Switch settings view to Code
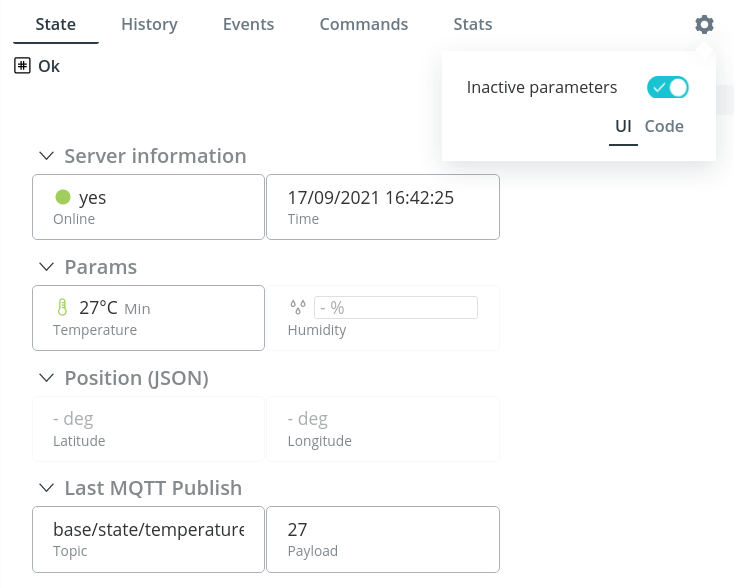 (x=664, y=126)
